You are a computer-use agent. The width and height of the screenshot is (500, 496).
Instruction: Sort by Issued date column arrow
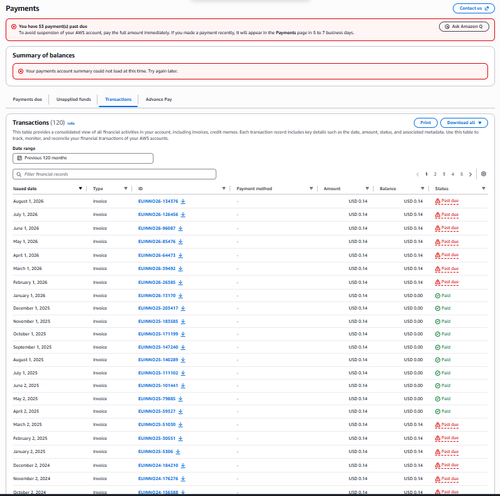pyautogui.click(x=80, y=188)
